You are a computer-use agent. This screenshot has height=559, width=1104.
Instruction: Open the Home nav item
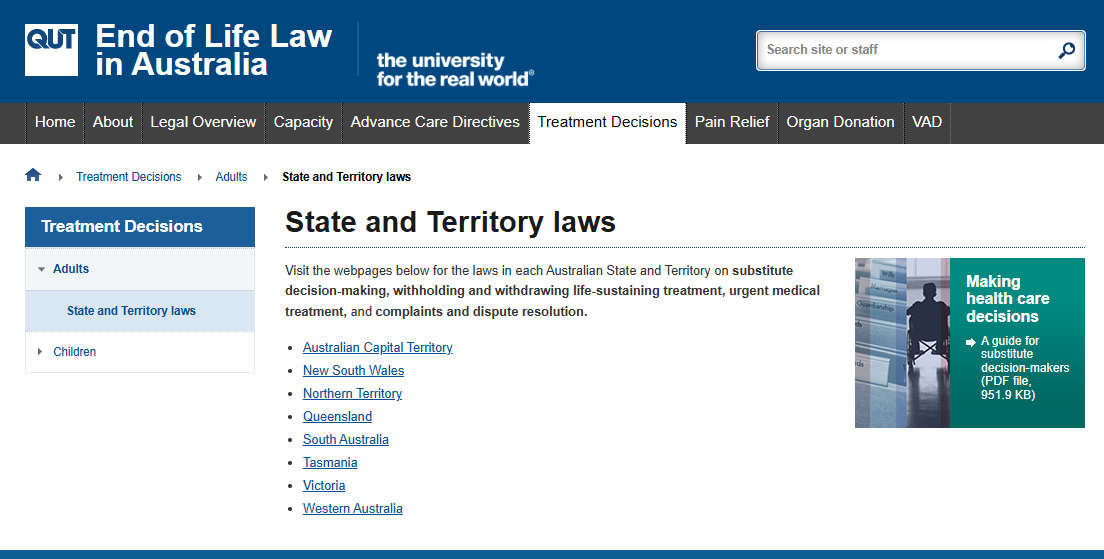click(55, 123)
